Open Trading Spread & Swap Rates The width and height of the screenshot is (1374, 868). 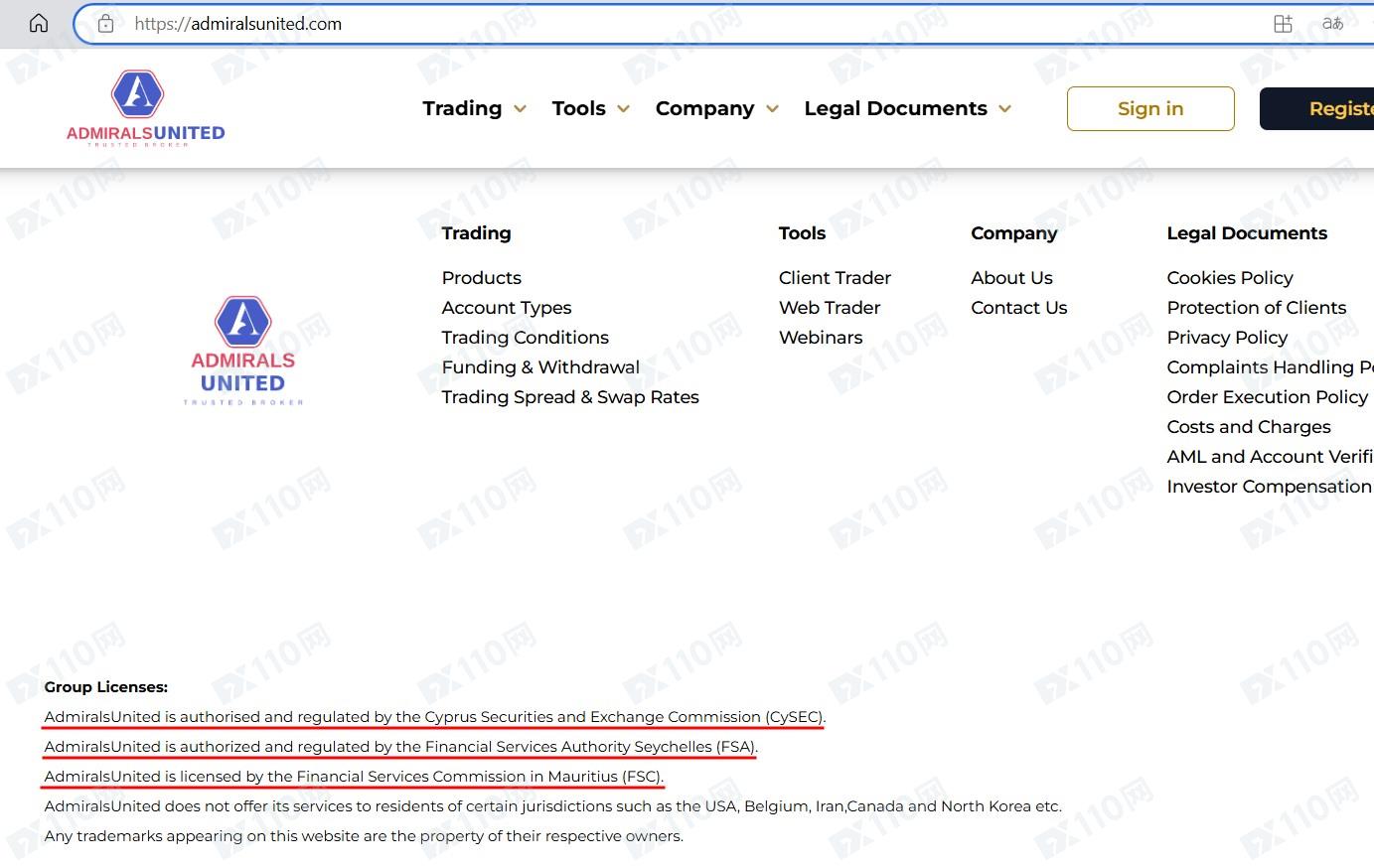(570, 397)
